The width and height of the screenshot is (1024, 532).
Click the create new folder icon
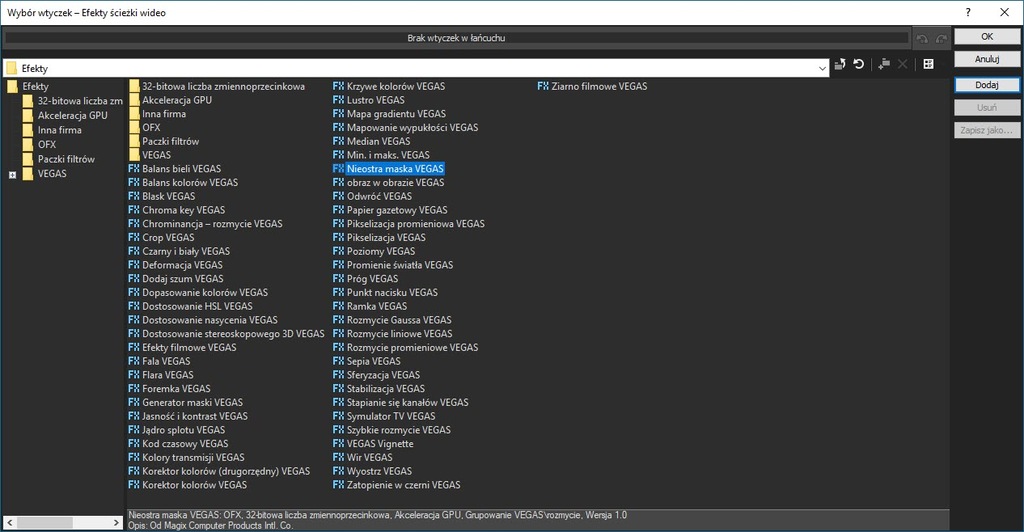coord(884,64)
